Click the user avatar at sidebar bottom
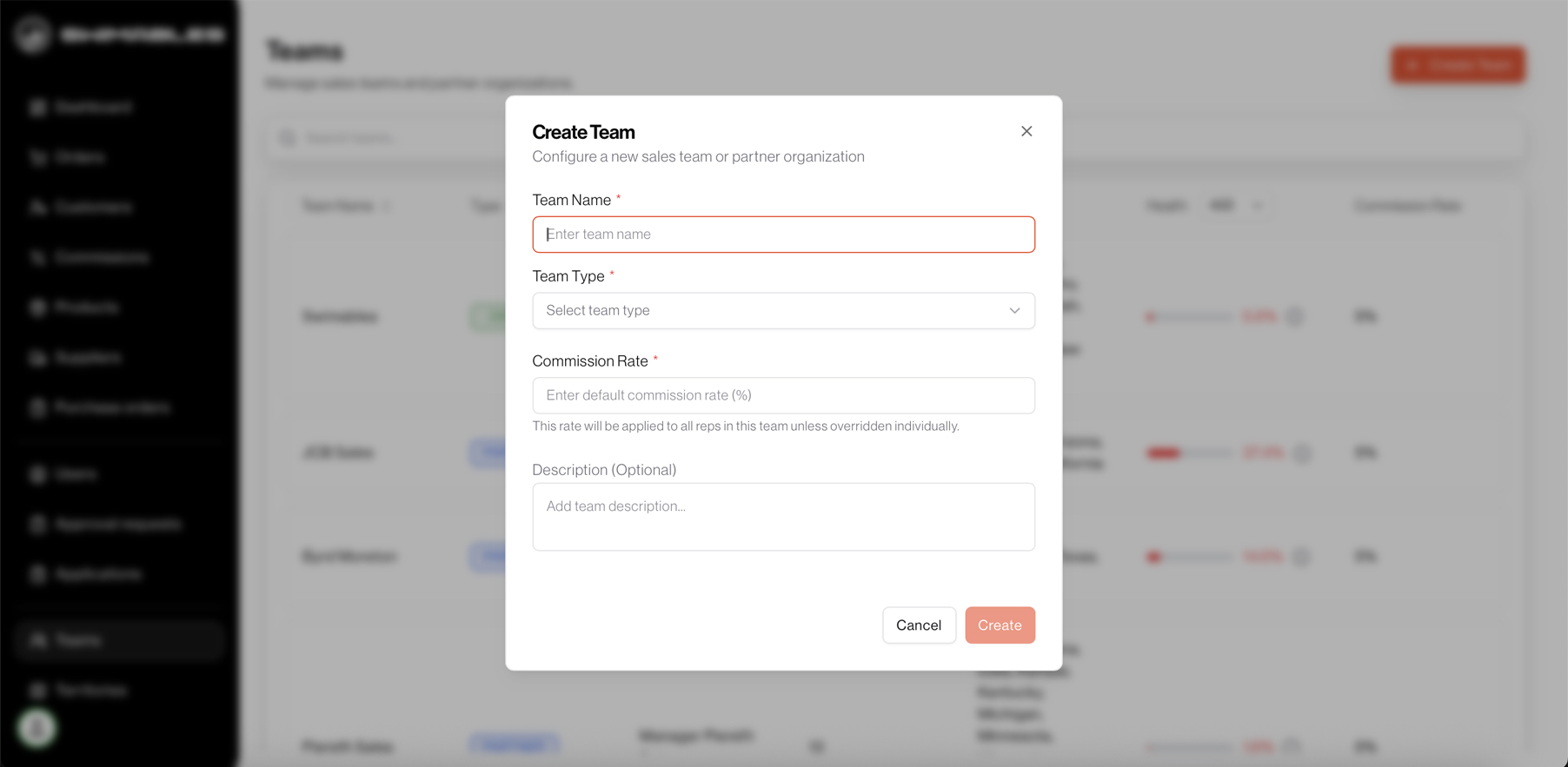1568x767 pixels. [x=37, y=728]
